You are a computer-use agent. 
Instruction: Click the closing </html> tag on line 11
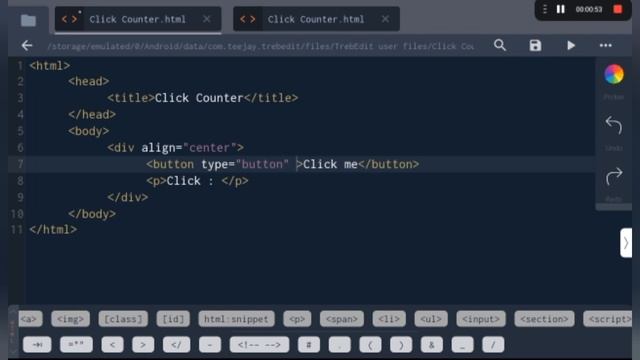tap(53, 229)
